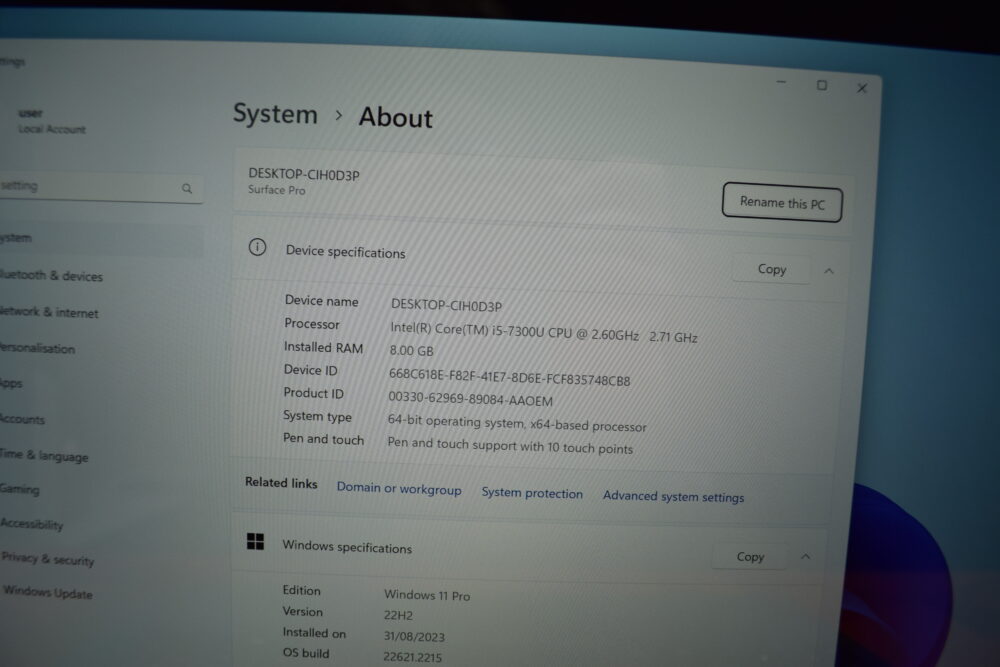The image size is (1000, 667).
Task: Open System protection link
Action: point(532,493)
